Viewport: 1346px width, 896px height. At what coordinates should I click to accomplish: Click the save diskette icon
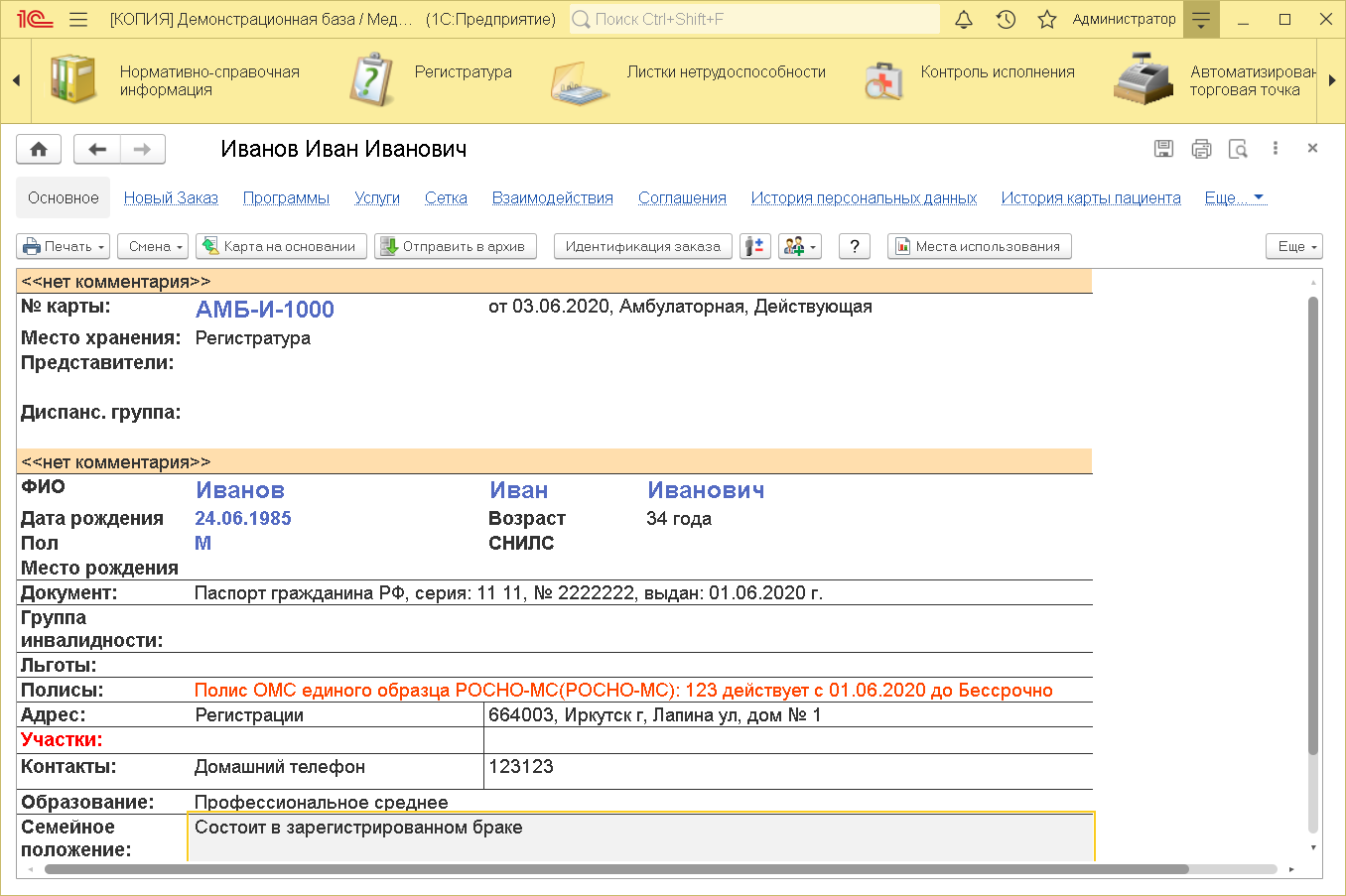click(1163, 149)
